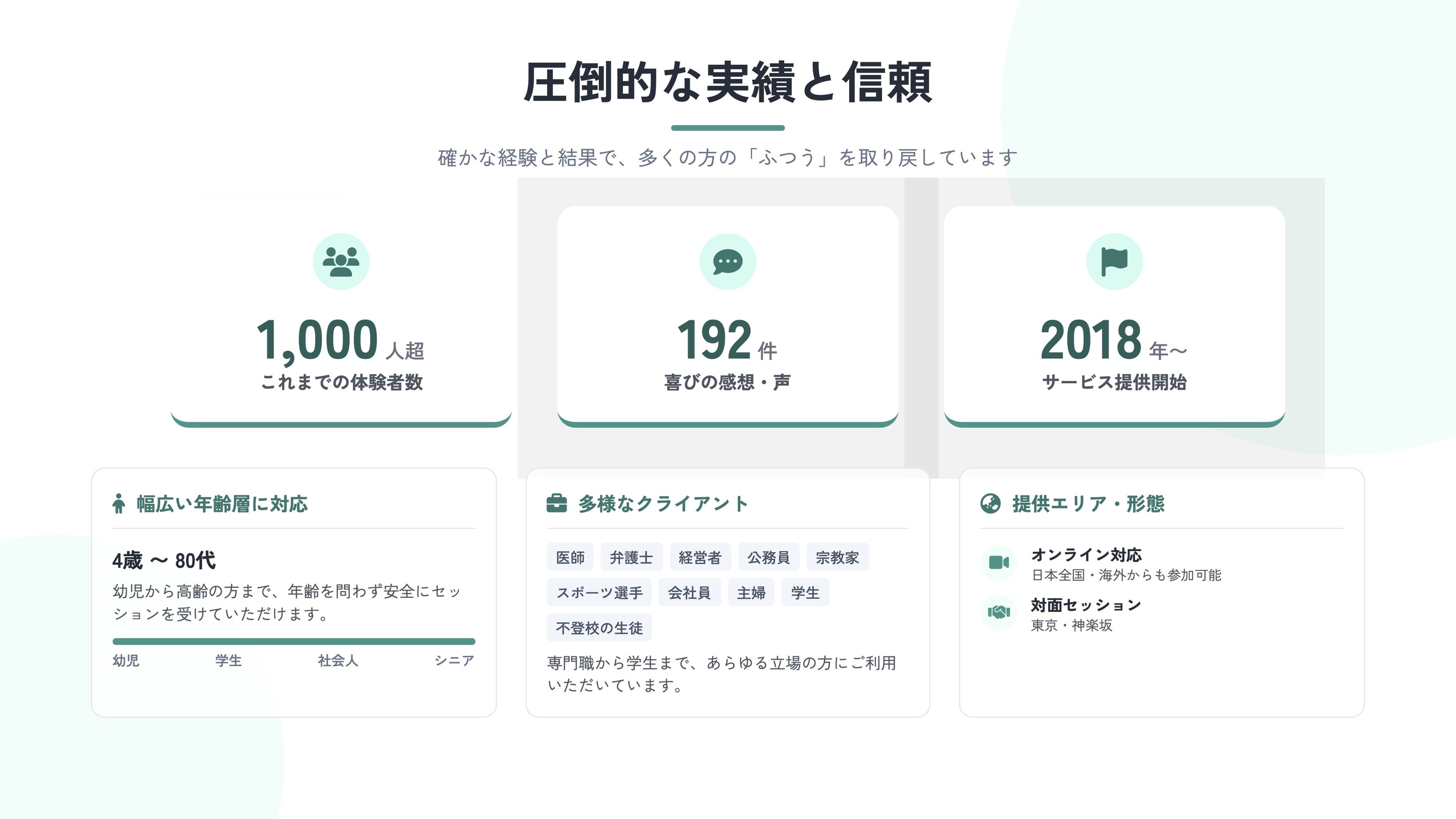
Task: Click the green age range bar
Action: pyautogui.click(x=293, y=642)
